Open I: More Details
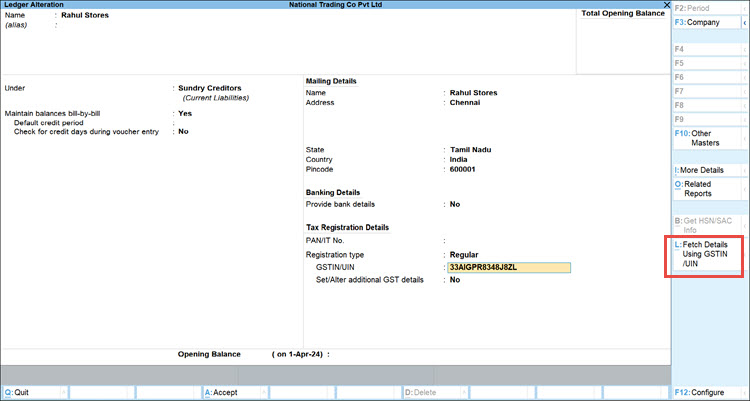 pos(705,170)
